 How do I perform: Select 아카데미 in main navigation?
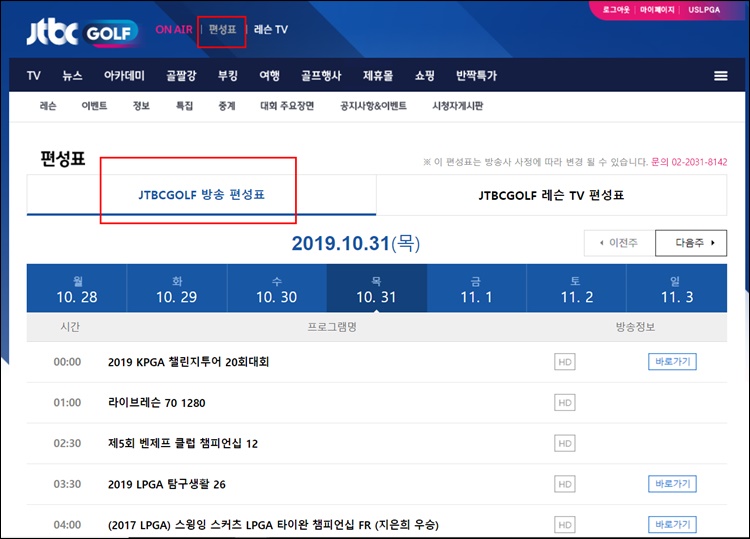pyautogui.click(x=124, y=76)
